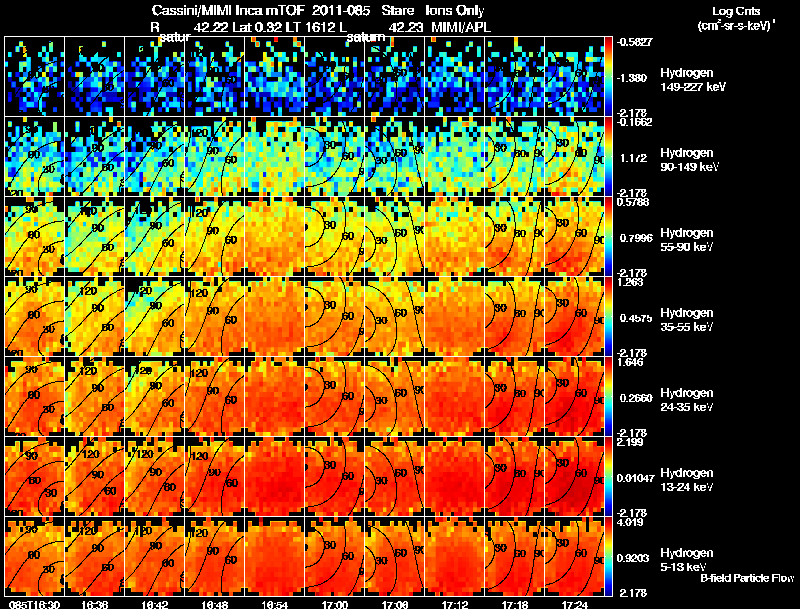
Task: Select the Hydrogen 35-55 keV label
Action: [x=687, y=320]
